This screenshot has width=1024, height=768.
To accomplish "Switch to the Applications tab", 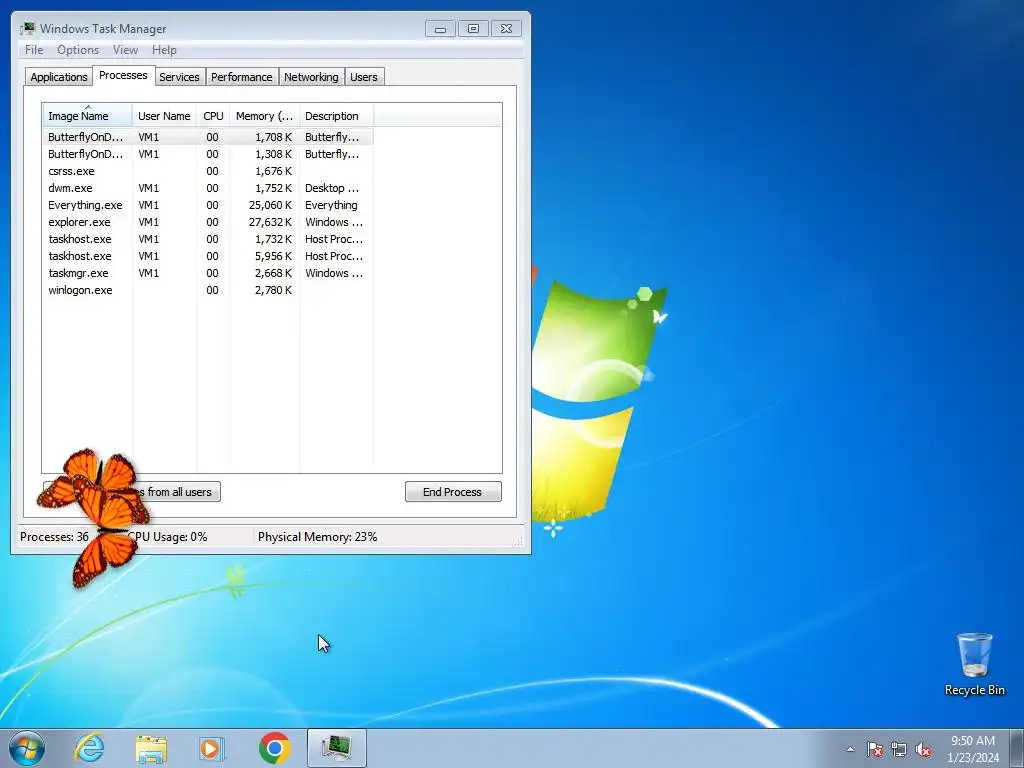I will [59, 77].
